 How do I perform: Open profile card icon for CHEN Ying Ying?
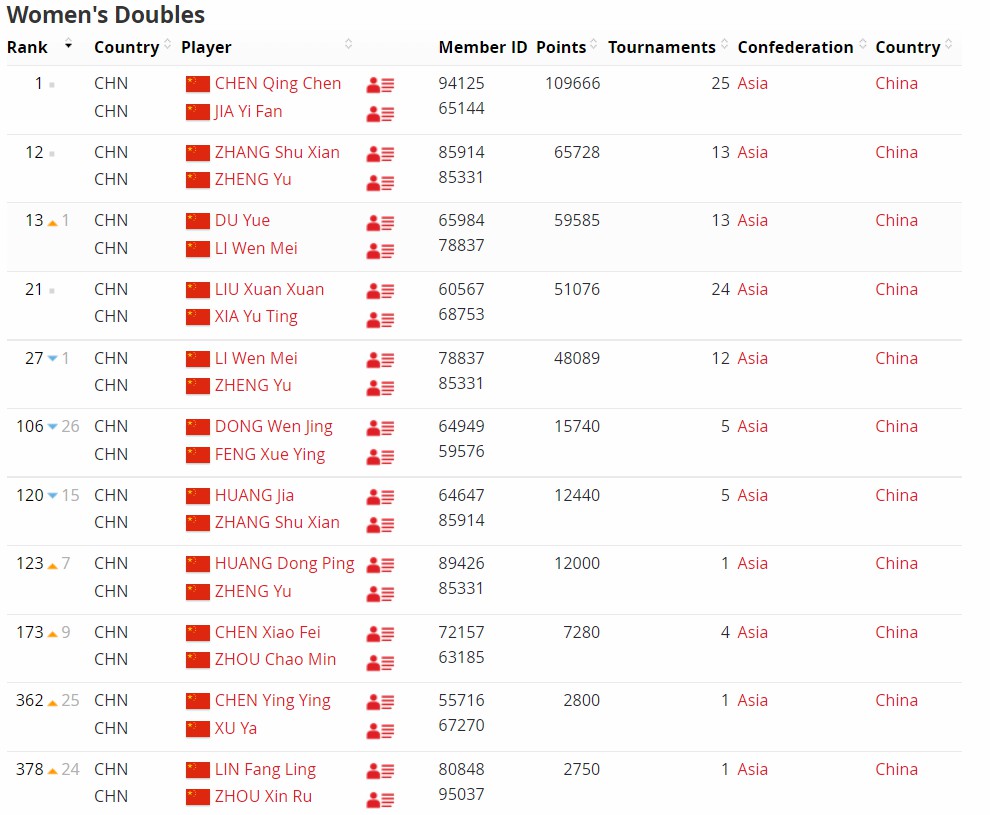point(380,702)
